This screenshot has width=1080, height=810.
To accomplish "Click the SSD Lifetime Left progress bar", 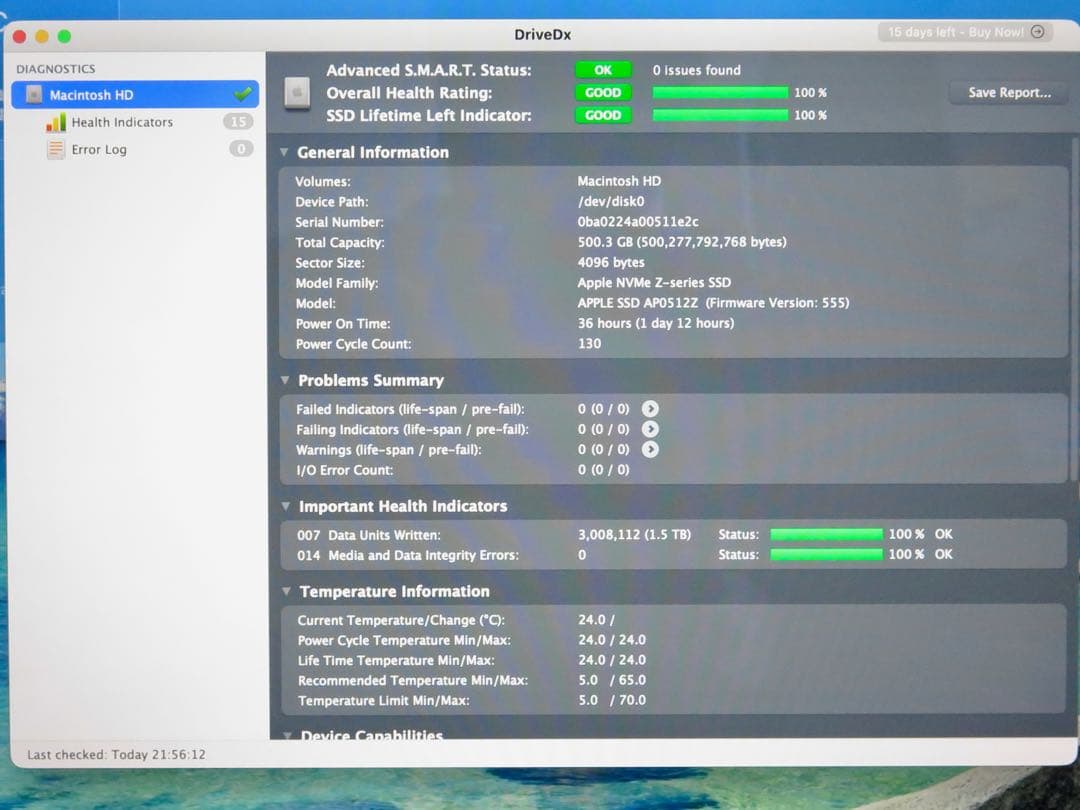I will [720, 115].
